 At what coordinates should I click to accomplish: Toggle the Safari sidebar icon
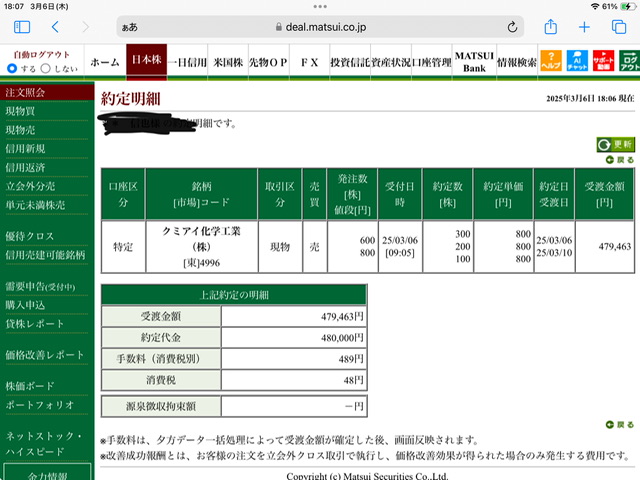coord(22,27)
